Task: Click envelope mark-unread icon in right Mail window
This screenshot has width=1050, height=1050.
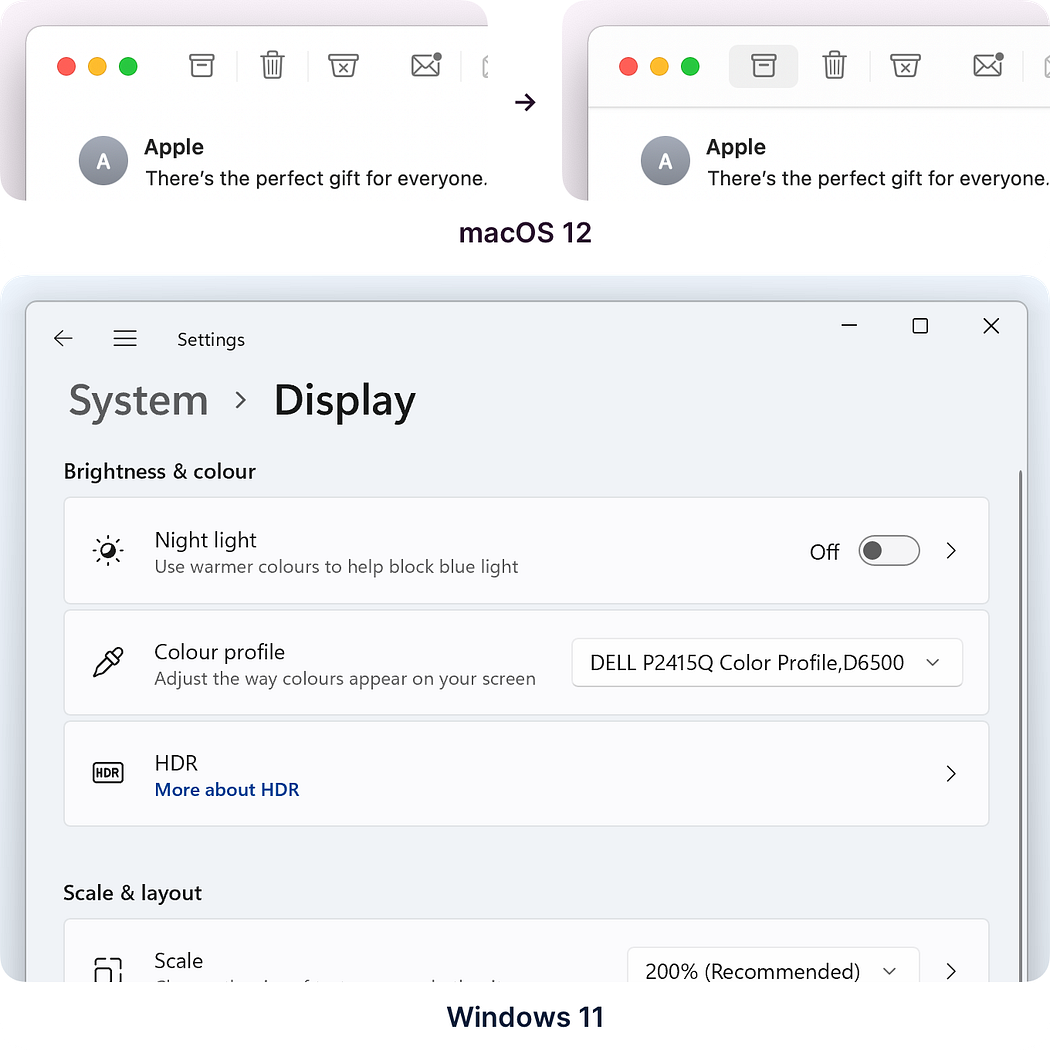Action: [988, 64]
